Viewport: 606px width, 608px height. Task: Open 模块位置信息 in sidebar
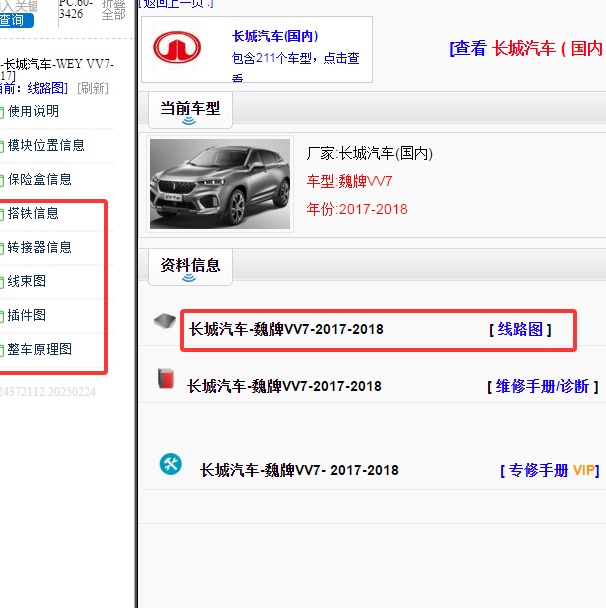coord(46,145)
